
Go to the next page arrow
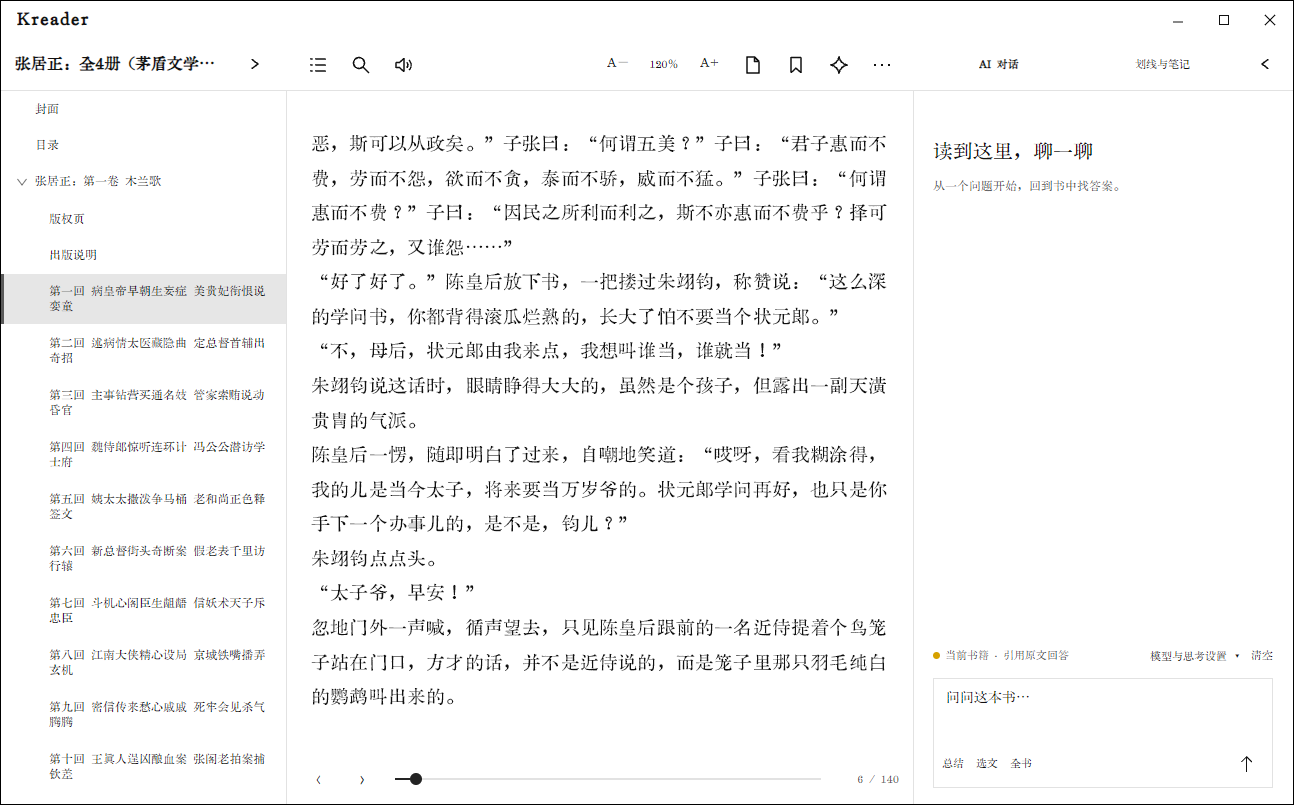361,779
